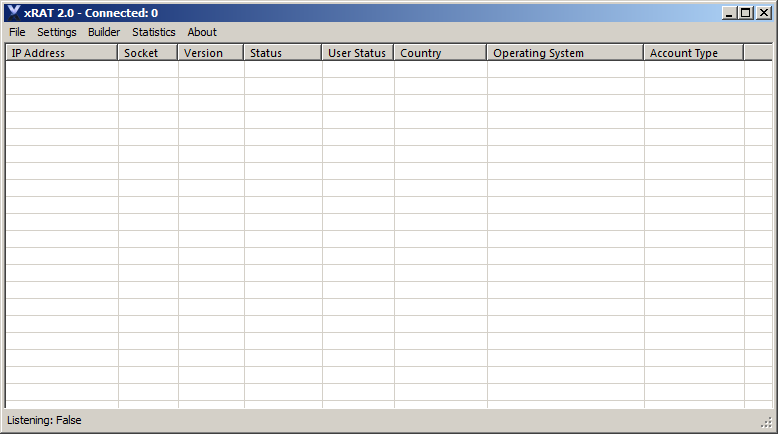Click the resize grip in status bar corner
The height and width of the screenshot is (434, 778).
coord(765,424)
